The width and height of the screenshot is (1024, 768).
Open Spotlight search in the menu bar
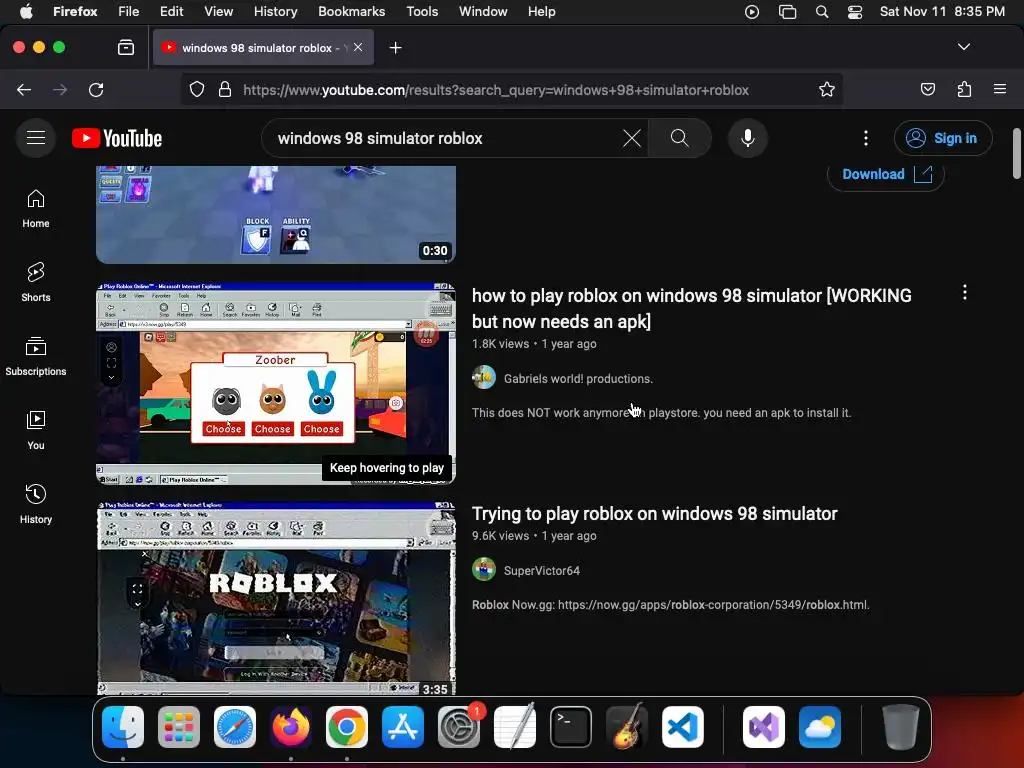[822, 12]
